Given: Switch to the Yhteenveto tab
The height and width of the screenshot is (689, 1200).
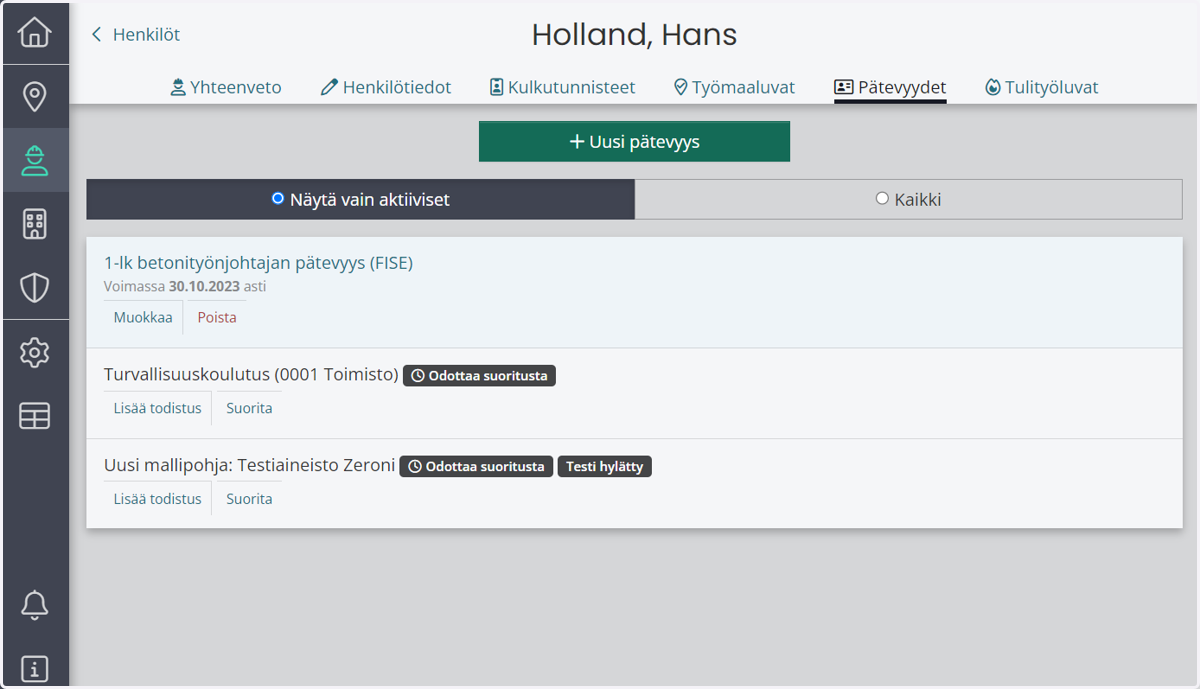Looking at the screenshot, I should coord(225,87).
